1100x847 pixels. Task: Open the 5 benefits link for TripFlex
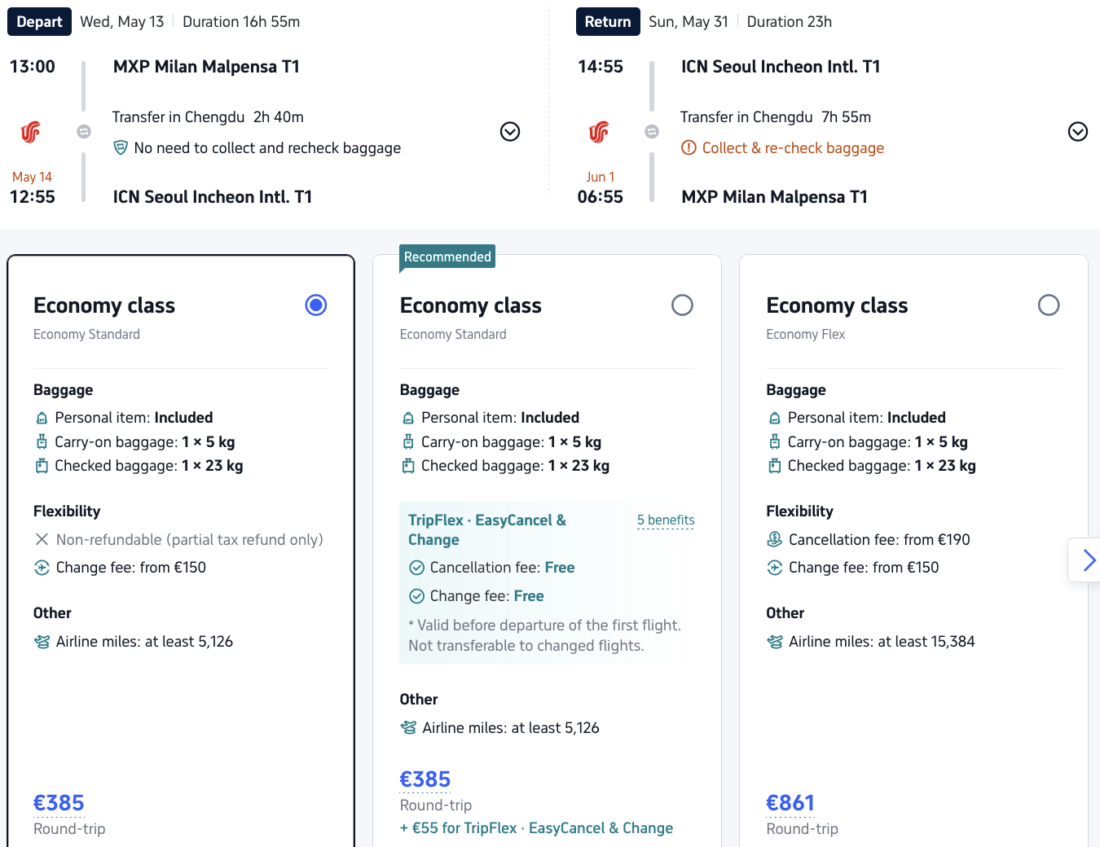(666, 521)
